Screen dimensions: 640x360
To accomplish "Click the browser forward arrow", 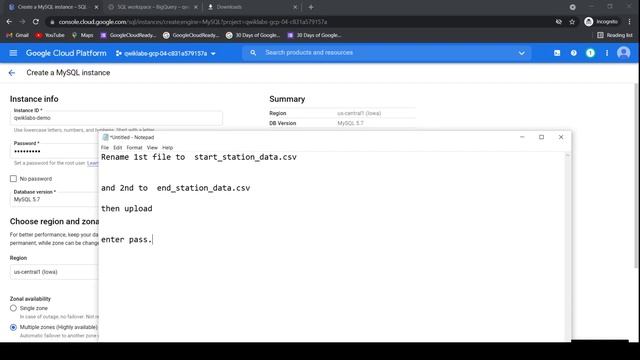I will (x=22, y=22).
